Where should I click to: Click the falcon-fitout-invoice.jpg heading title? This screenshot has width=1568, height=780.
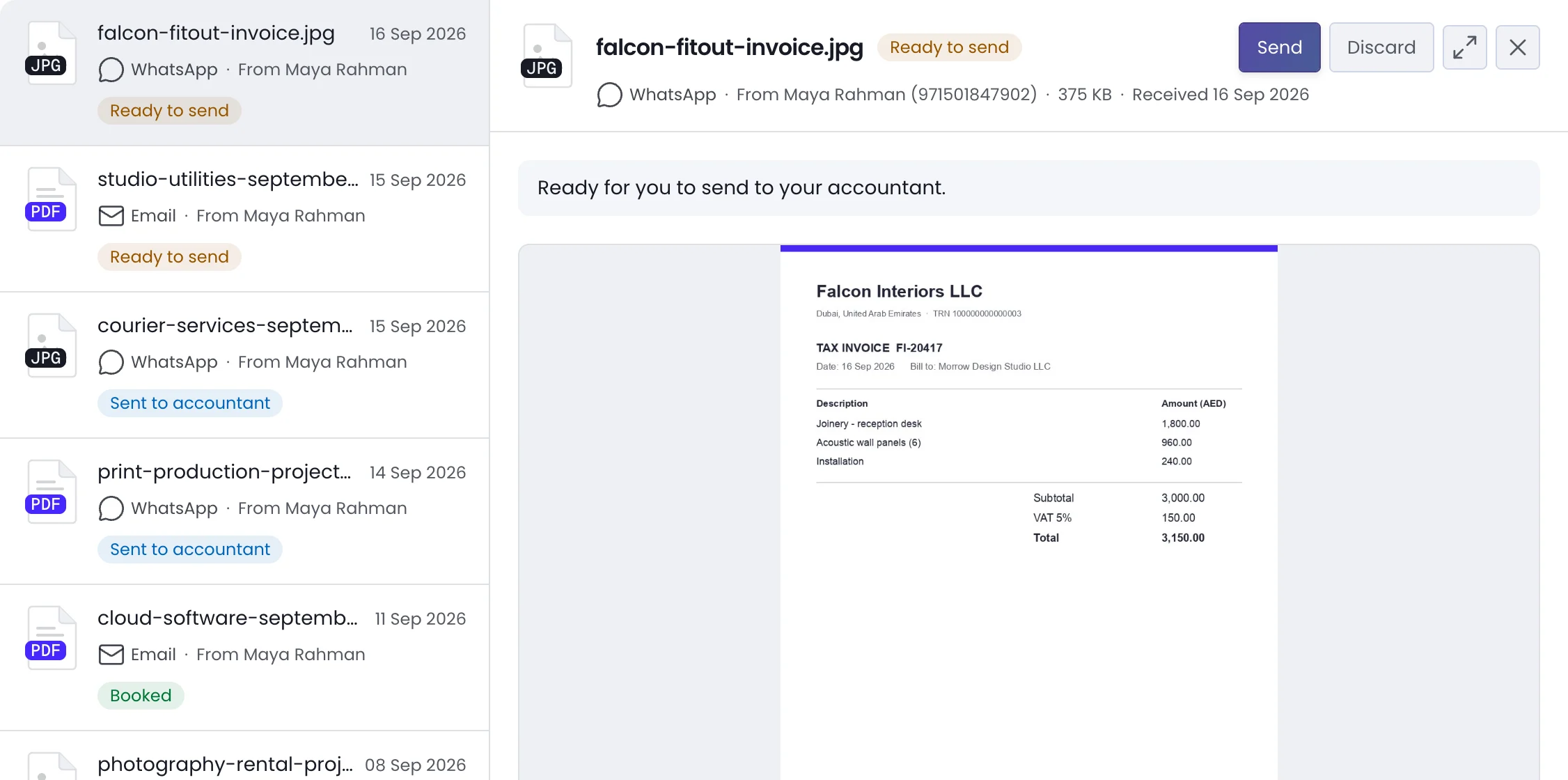[729, 47]
